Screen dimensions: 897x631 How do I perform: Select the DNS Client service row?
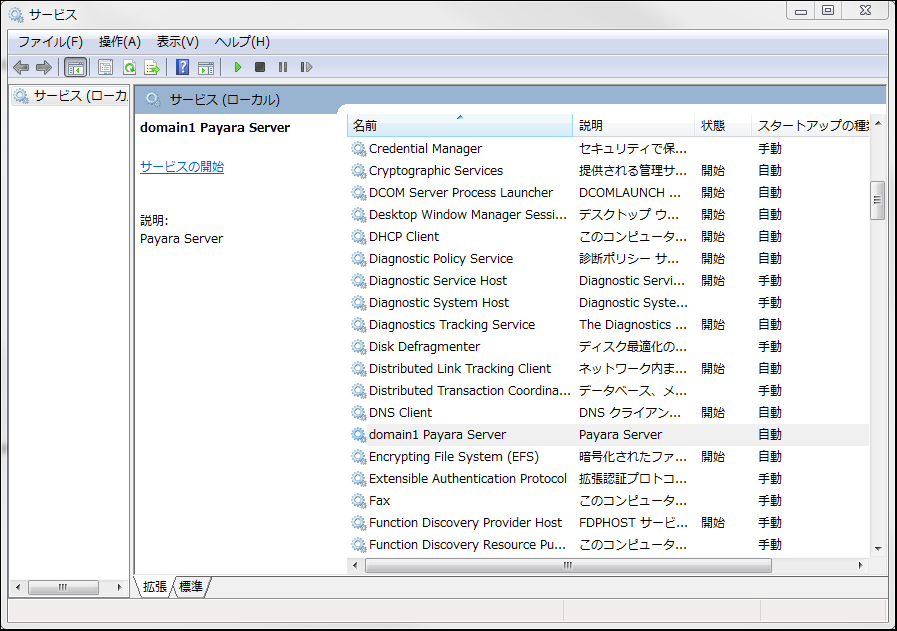coord(400,412)
